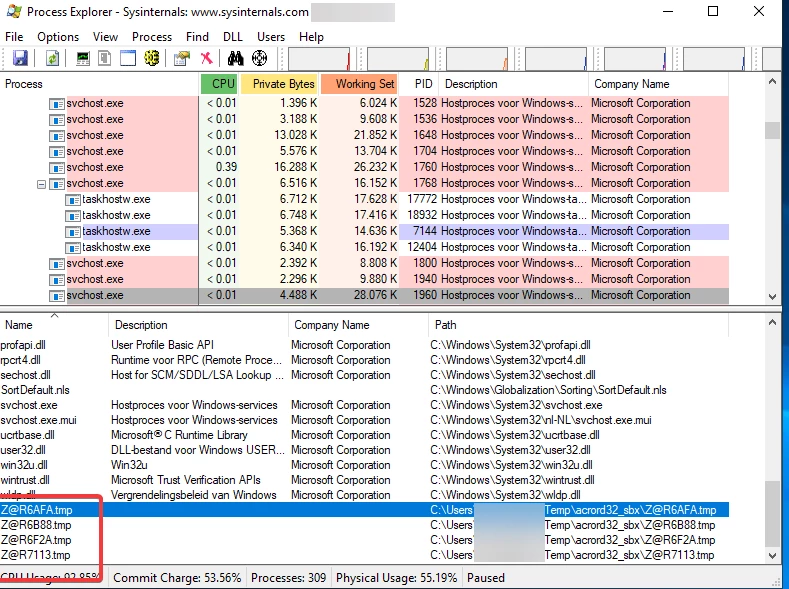Open the process Properties toolbar icon

(182, 58)
